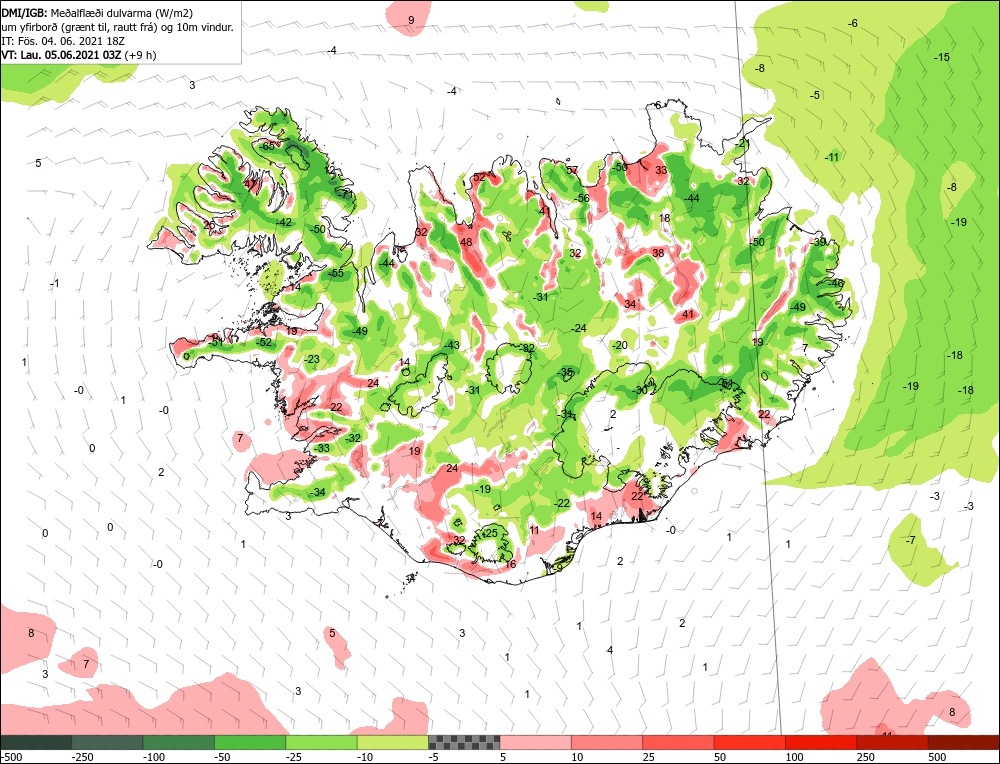Click the offshore value '-6'
This screenshot has width=1000, height=764.
tap(853, 23)
